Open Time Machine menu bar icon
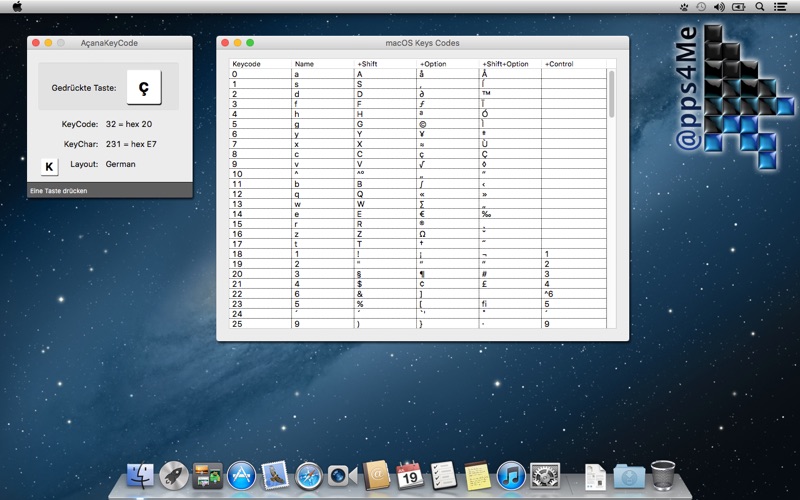 (701, 6)
